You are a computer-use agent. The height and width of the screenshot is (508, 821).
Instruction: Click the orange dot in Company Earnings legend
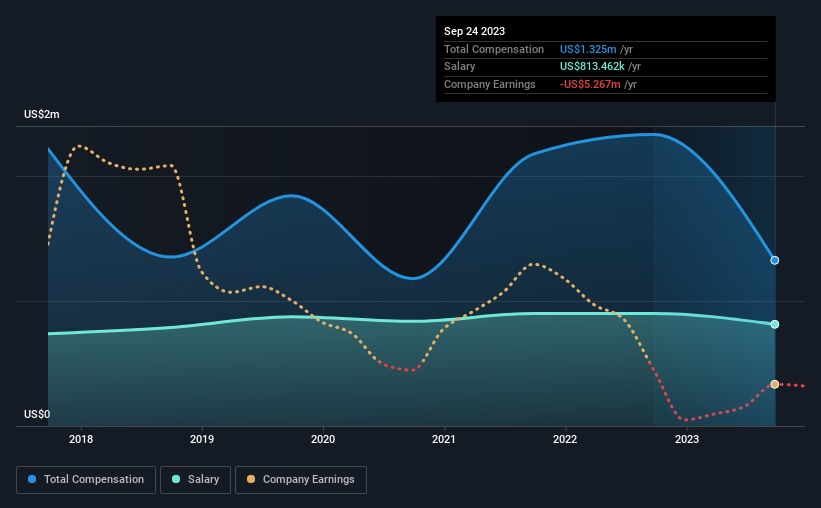click(251, 479)
